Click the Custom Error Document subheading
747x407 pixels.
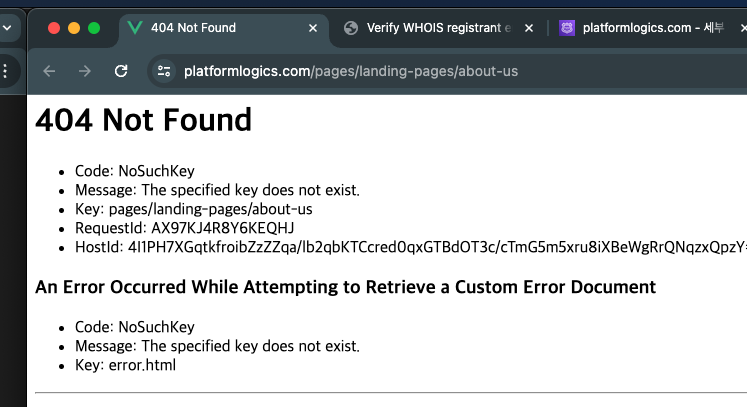[x=345, y=287]
